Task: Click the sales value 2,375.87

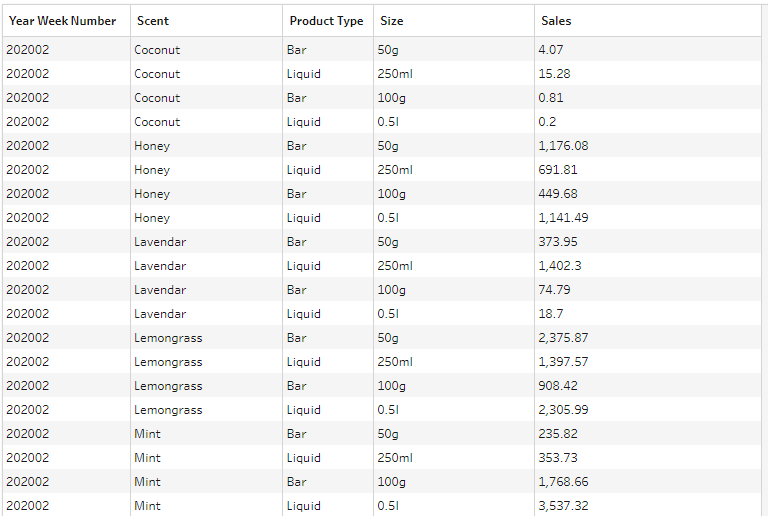Action: tap(562, 338)
